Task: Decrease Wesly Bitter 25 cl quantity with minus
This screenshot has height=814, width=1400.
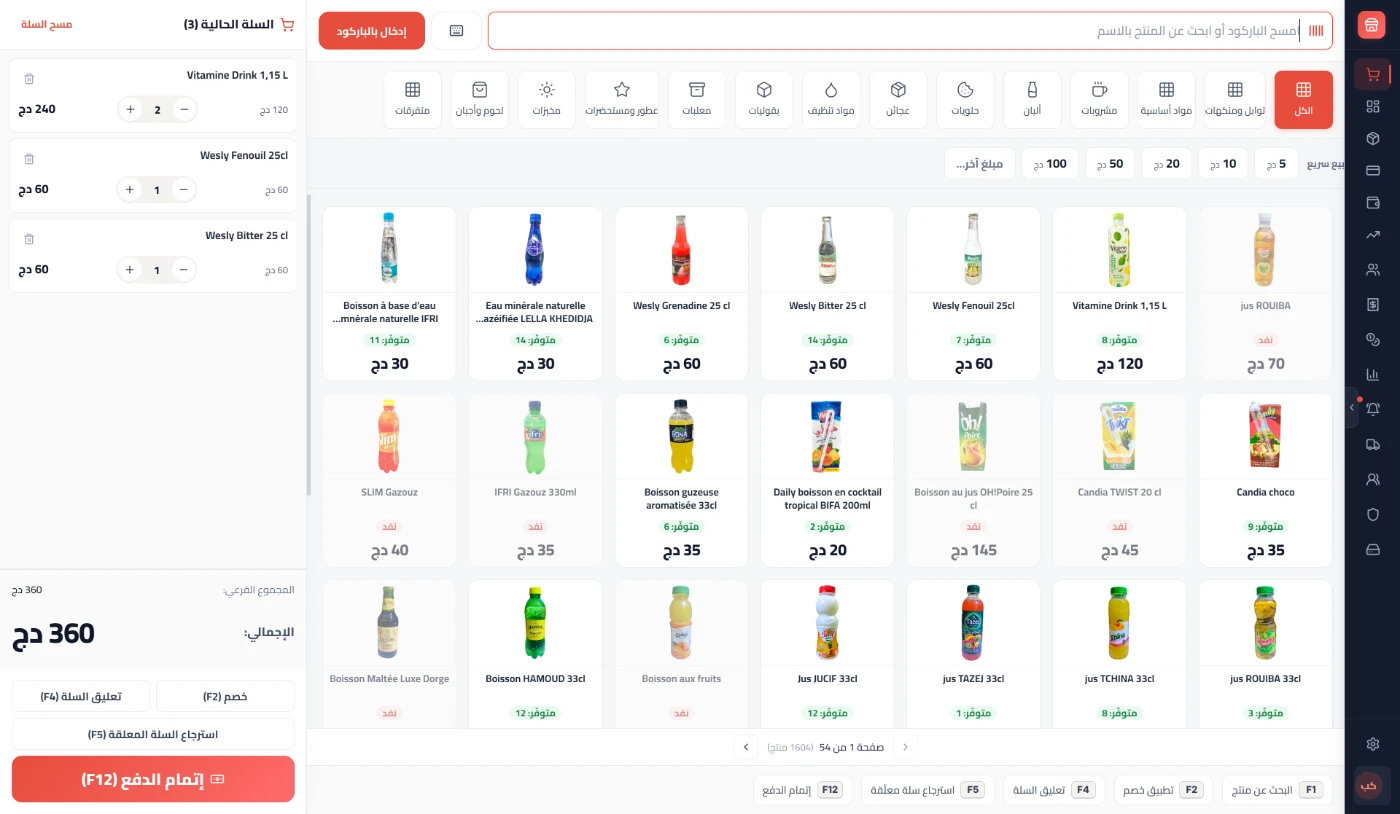Action: [184, 269]
